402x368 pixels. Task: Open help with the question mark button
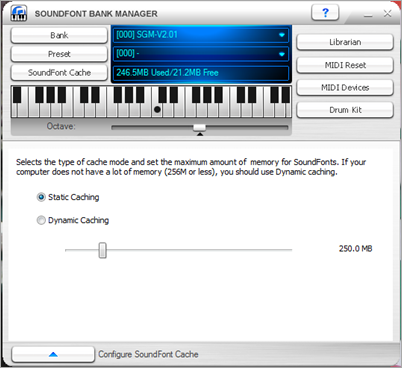[x=325, y=13]
